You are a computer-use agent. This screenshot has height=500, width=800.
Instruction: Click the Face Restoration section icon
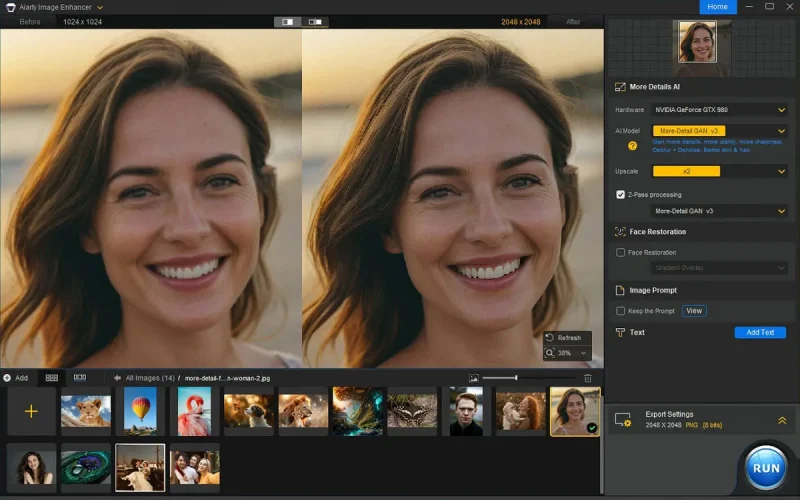(x=620, y=232)
